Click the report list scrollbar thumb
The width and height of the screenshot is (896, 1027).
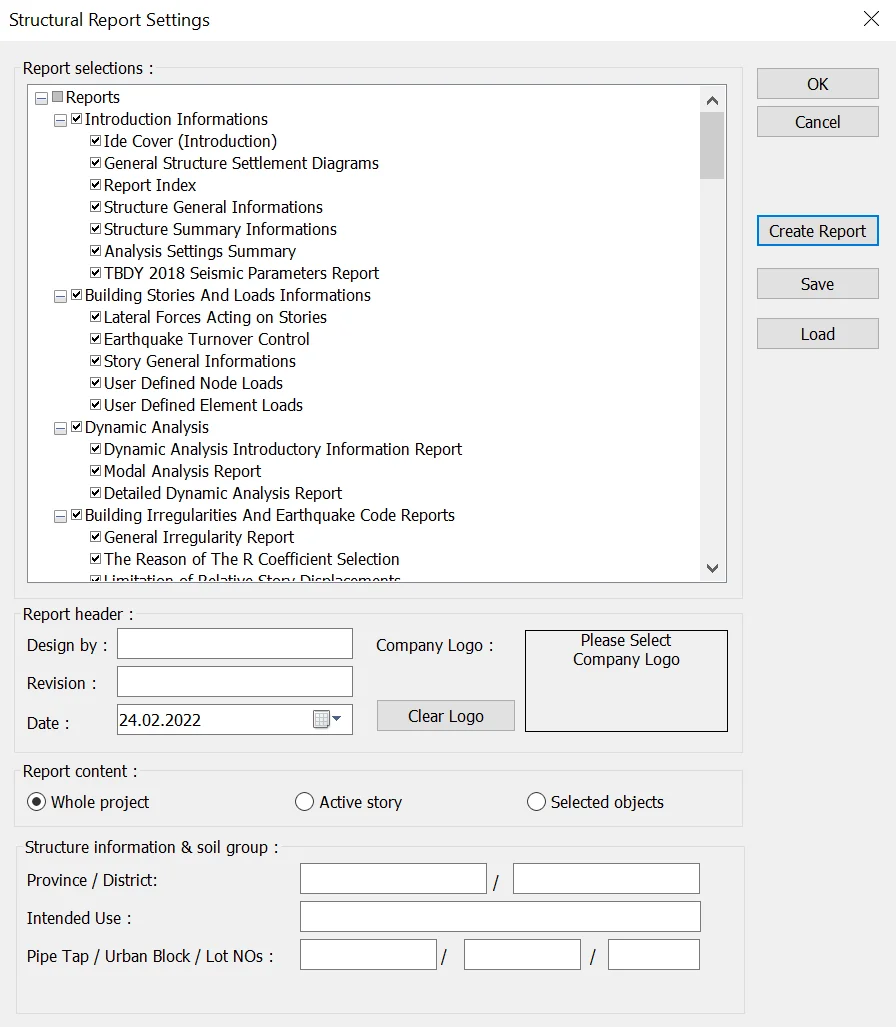pyautogui.click(x=712, y=145)
